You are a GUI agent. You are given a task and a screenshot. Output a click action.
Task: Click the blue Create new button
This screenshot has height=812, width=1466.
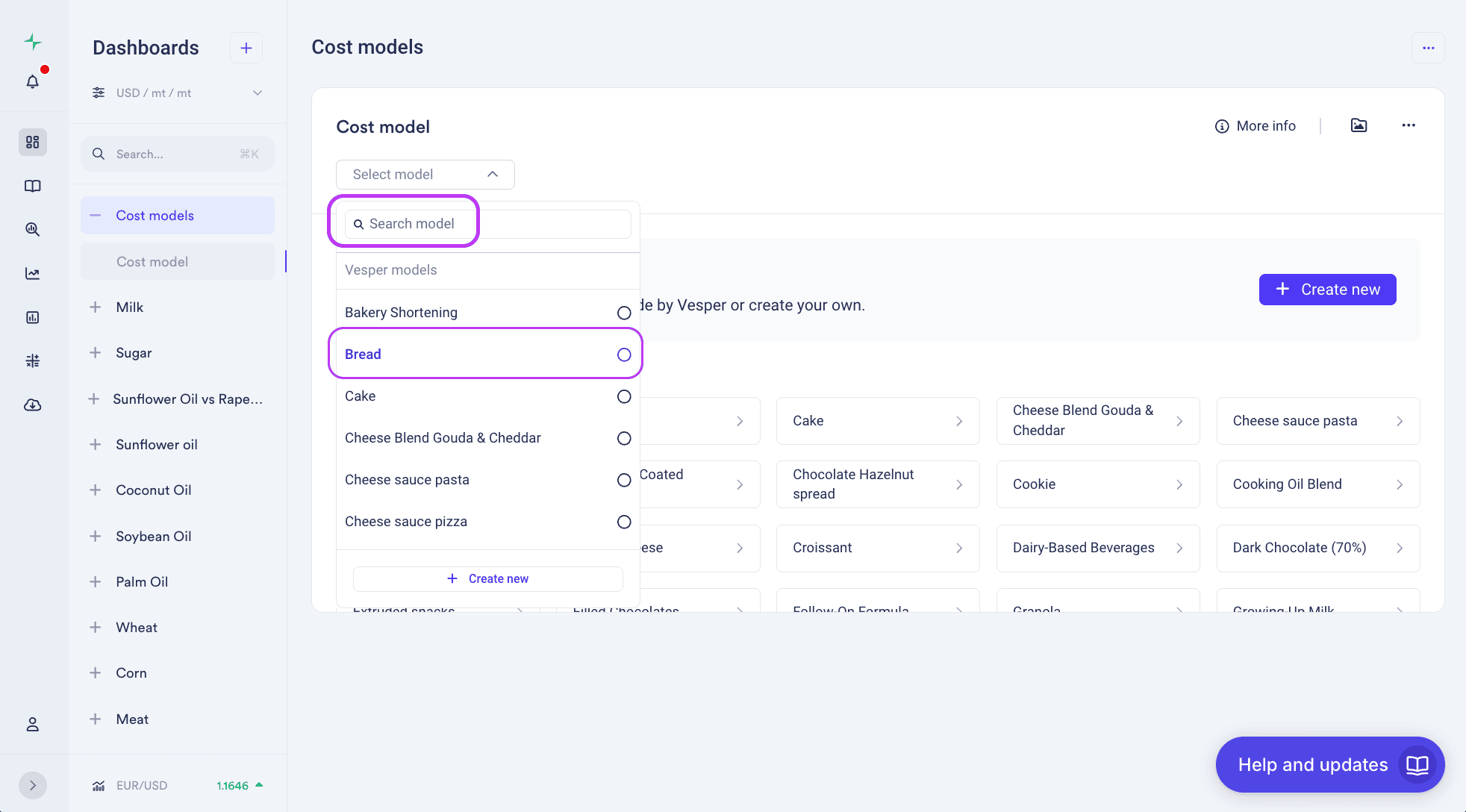(x=1327, y=290)
